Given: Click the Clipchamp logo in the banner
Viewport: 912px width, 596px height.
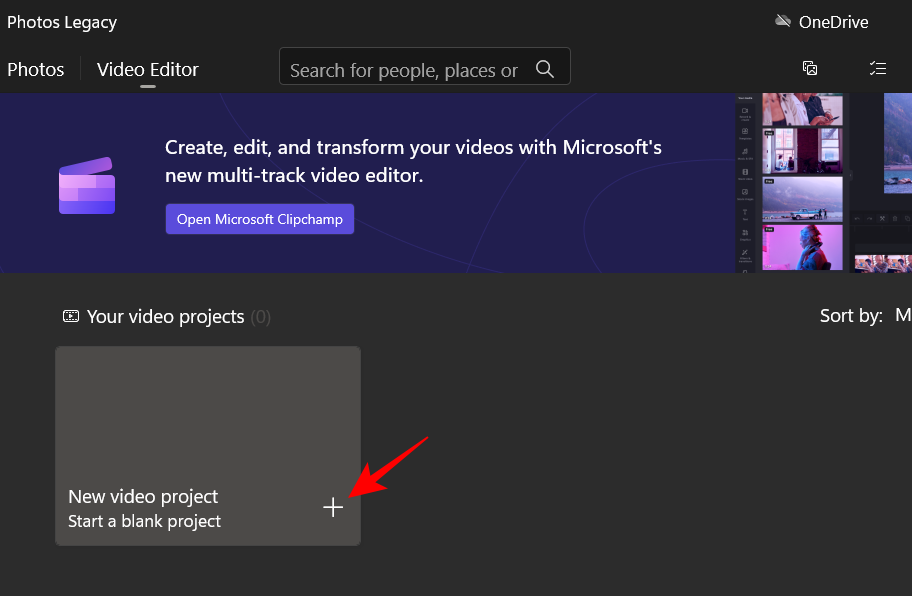Looking at the screenshot, I should point(87,186).
